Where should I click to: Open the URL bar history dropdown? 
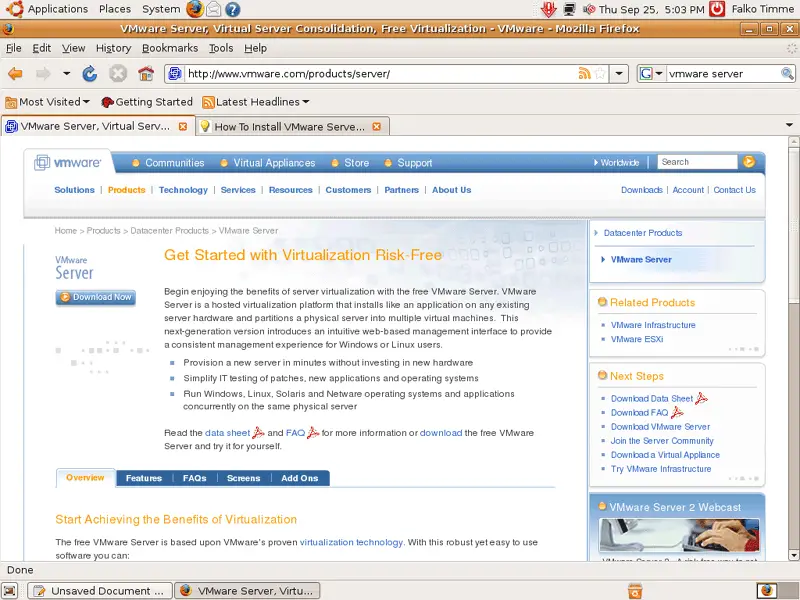pos(619,73)
